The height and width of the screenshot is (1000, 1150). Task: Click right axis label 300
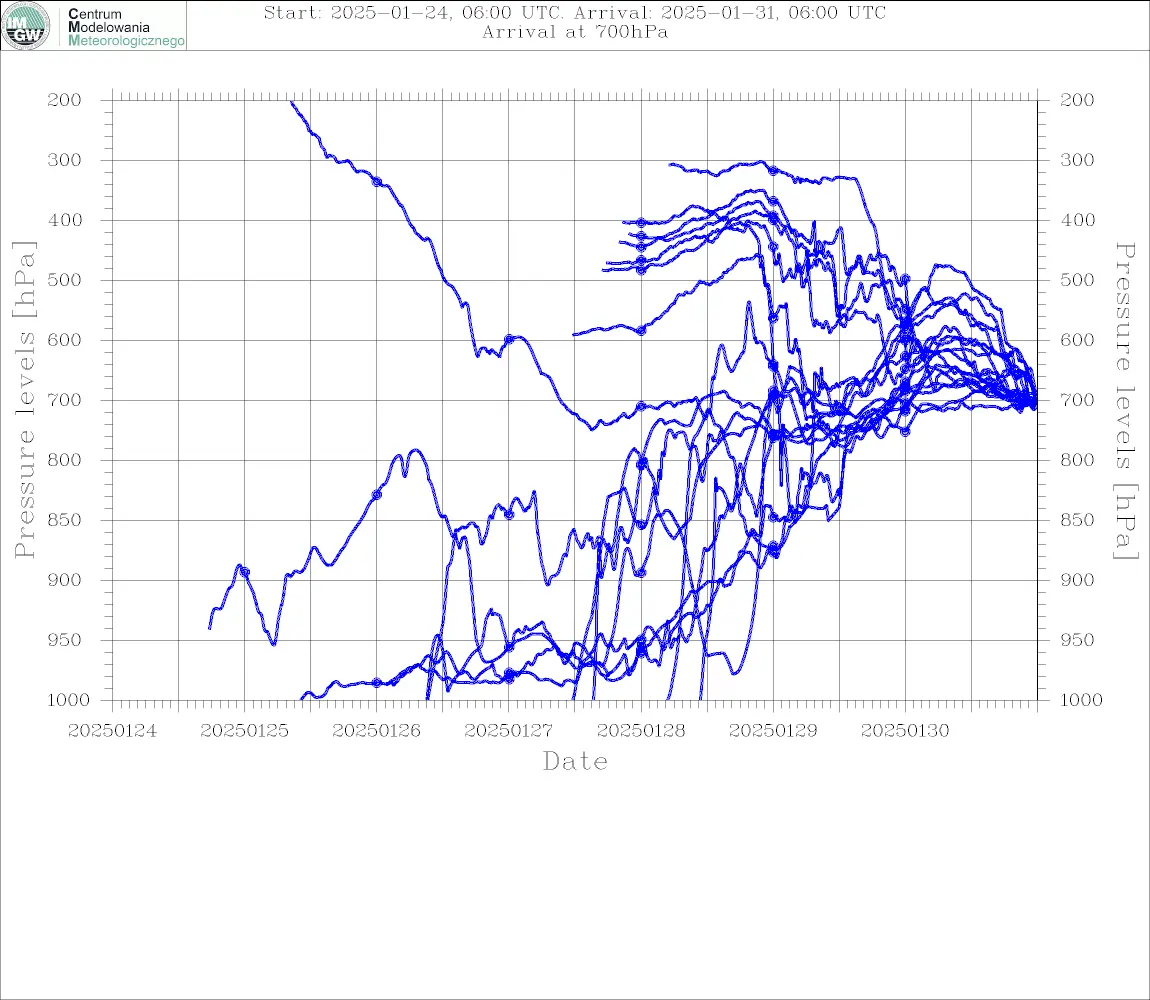(1077, 160)
